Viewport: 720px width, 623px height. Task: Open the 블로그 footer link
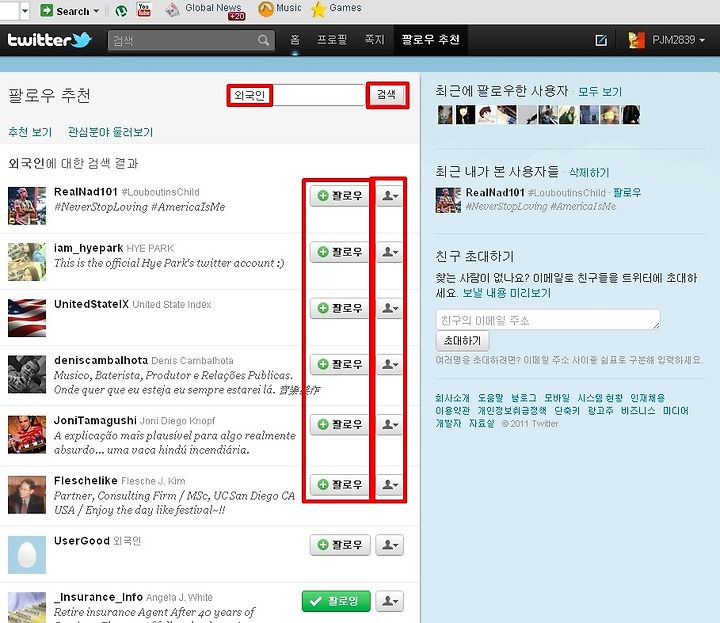pos(523,398)
